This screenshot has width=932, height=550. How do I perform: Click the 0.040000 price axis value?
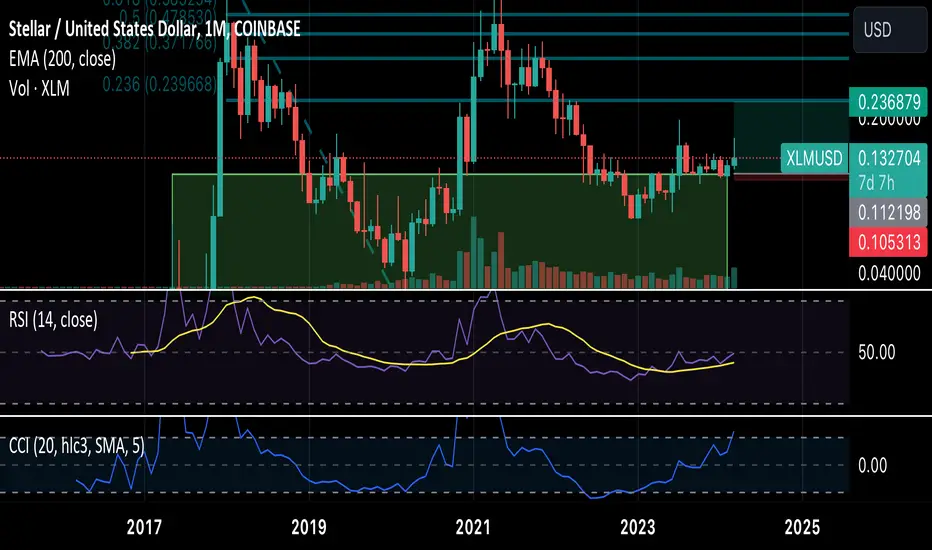(x=889, y=274)
